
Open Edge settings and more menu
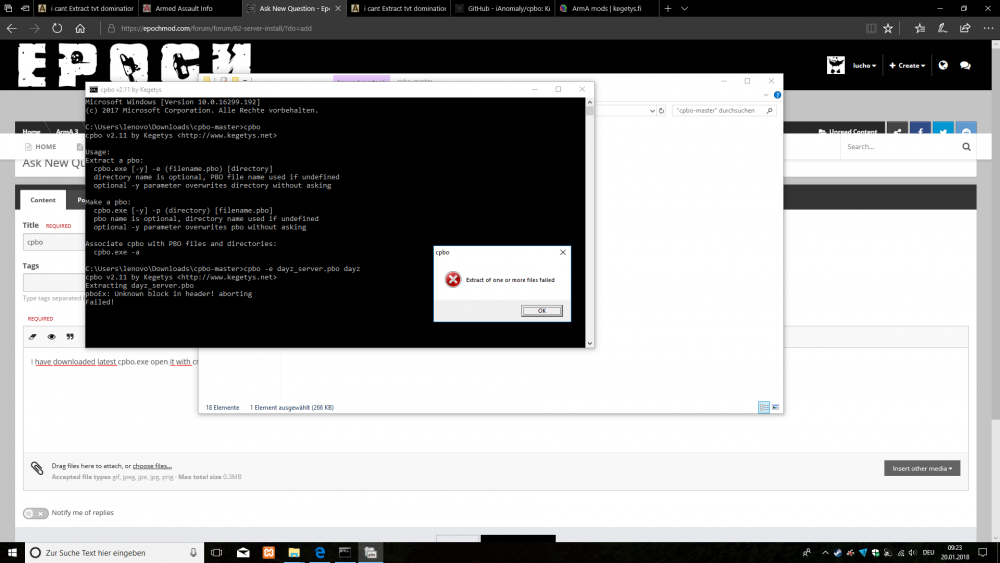[x=988, y=28]
